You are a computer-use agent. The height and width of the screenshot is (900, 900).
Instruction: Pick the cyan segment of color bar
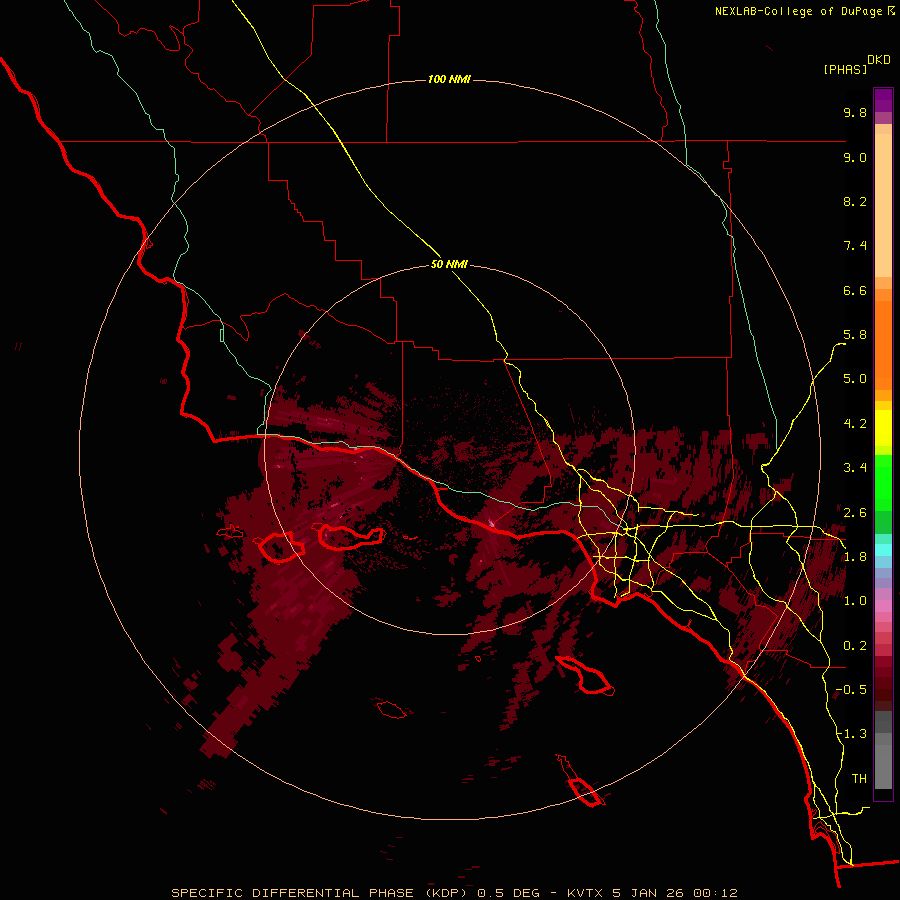coord(883,550)
